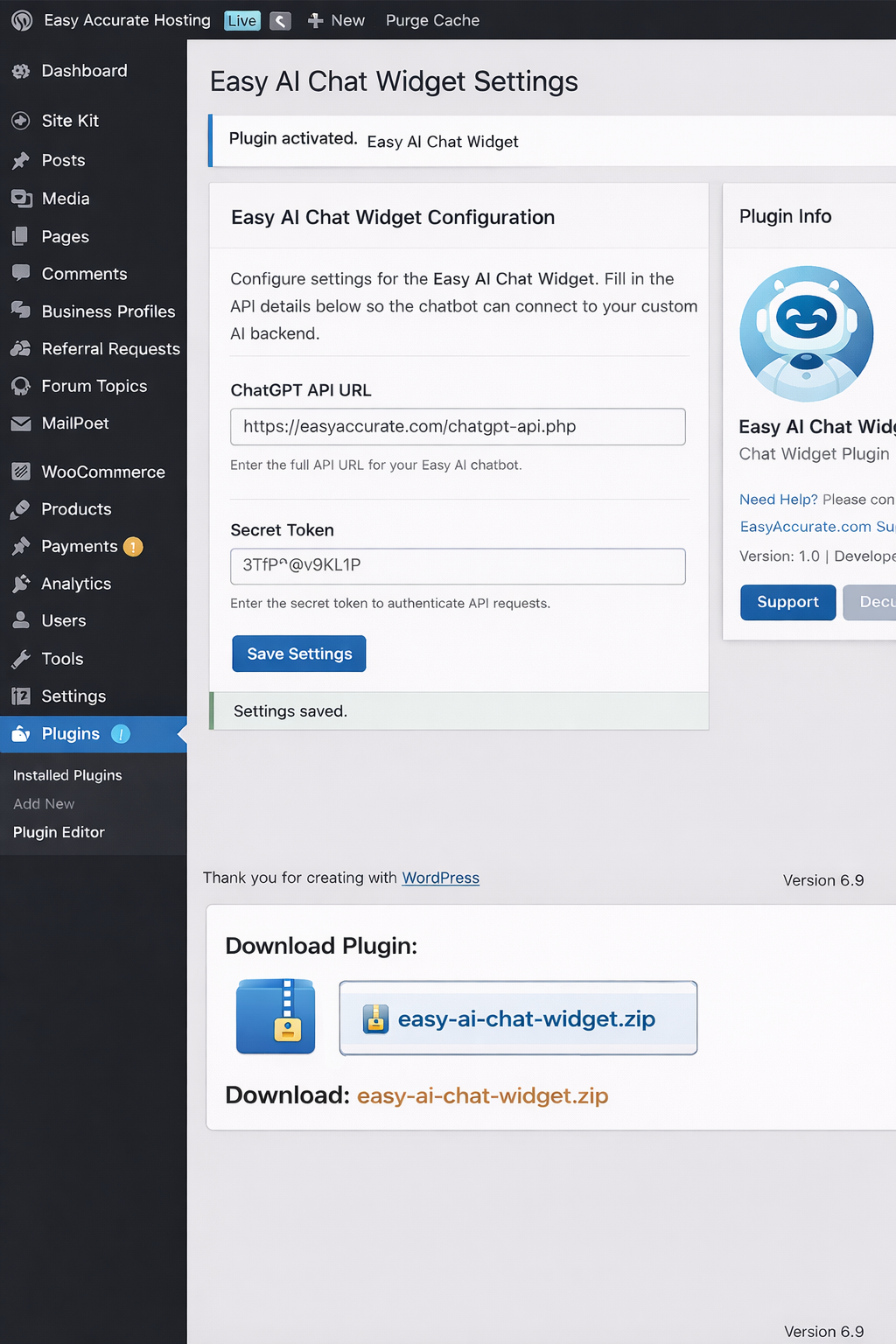Image resolution: width=896 pixels, height=1344 pixels.
Task: Click the Save Settings button
Action: (299, 654)
